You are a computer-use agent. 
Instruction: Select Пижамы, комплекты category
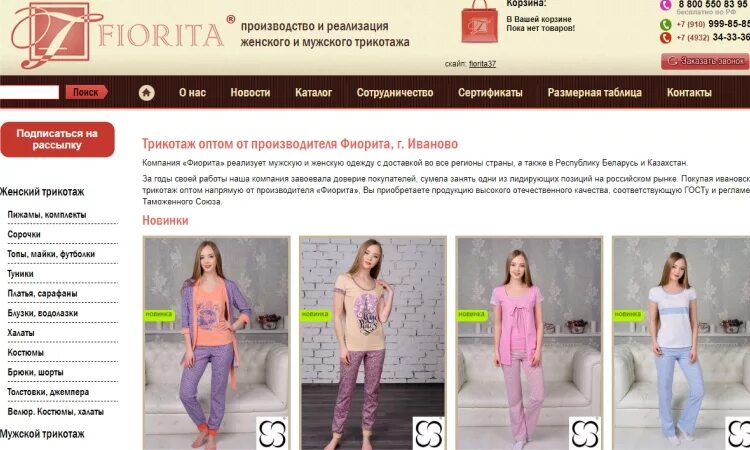(47, 215)
